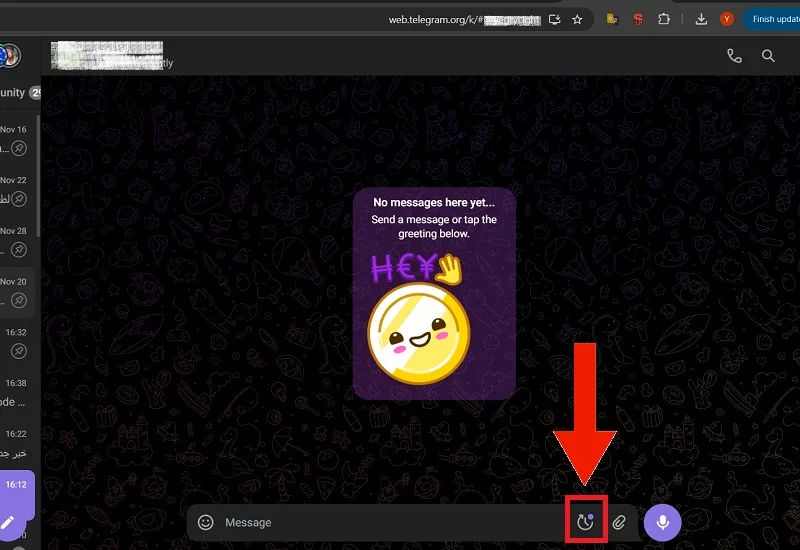Open contact info from the chat header name
This screenshot has width=800, height=550.
[111, 56]
